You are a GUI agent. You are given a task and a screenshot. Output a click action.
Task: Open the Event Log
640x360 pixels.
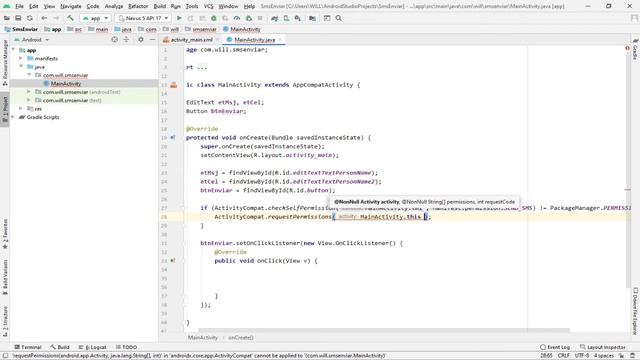point(555,347)
